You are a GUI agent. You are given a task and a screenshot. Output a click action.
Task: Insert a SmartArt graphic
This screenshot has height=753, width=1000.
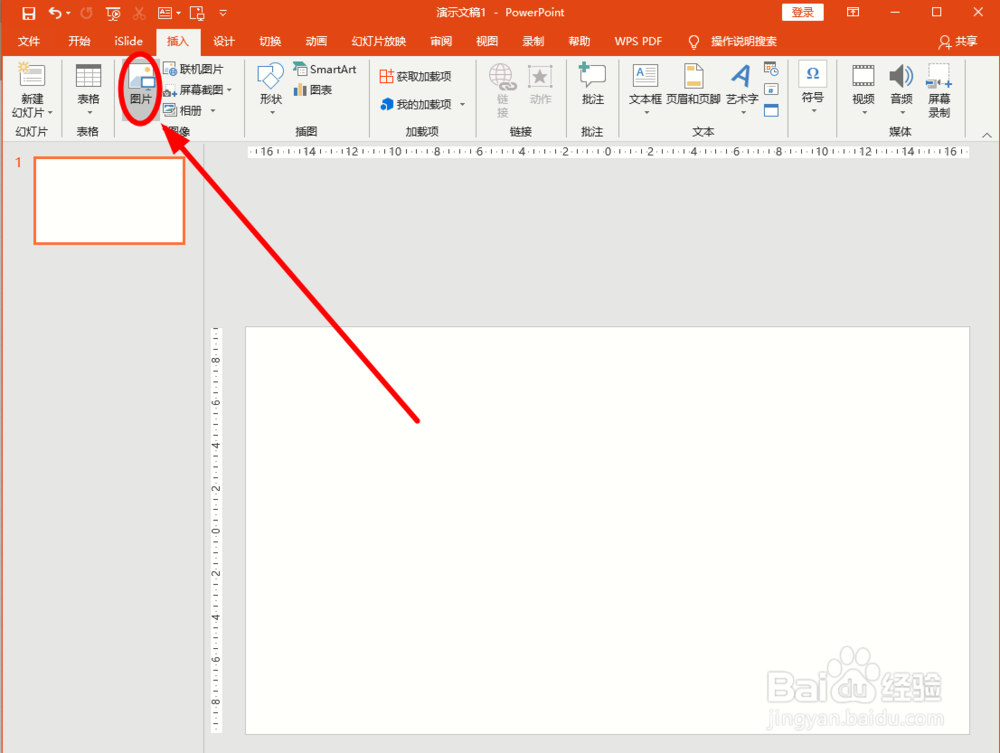(325, 69)
